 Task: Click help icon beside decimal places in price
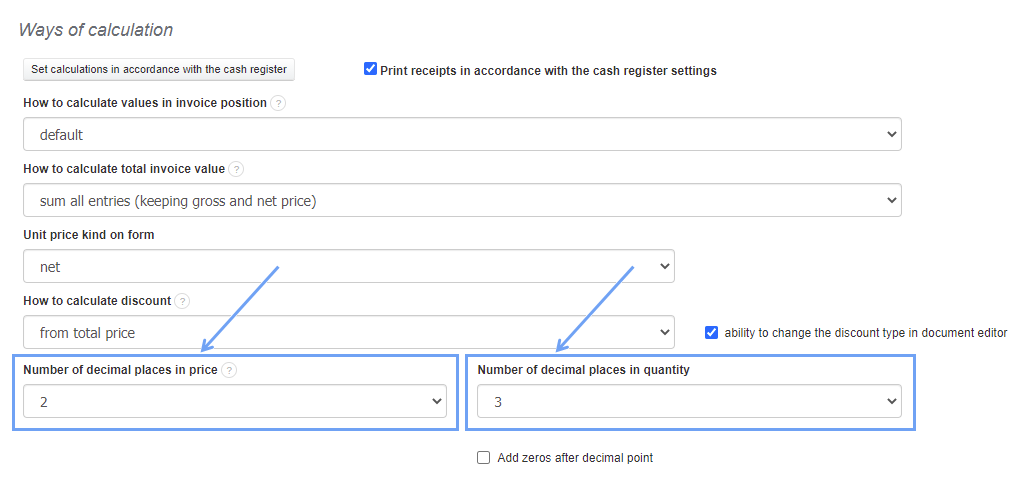[x=229, y=370]
